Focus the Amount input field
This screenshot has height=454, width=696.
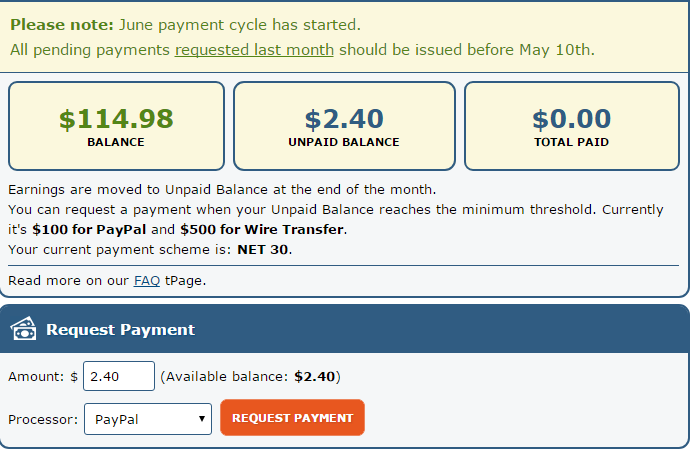tap(119, 376)
